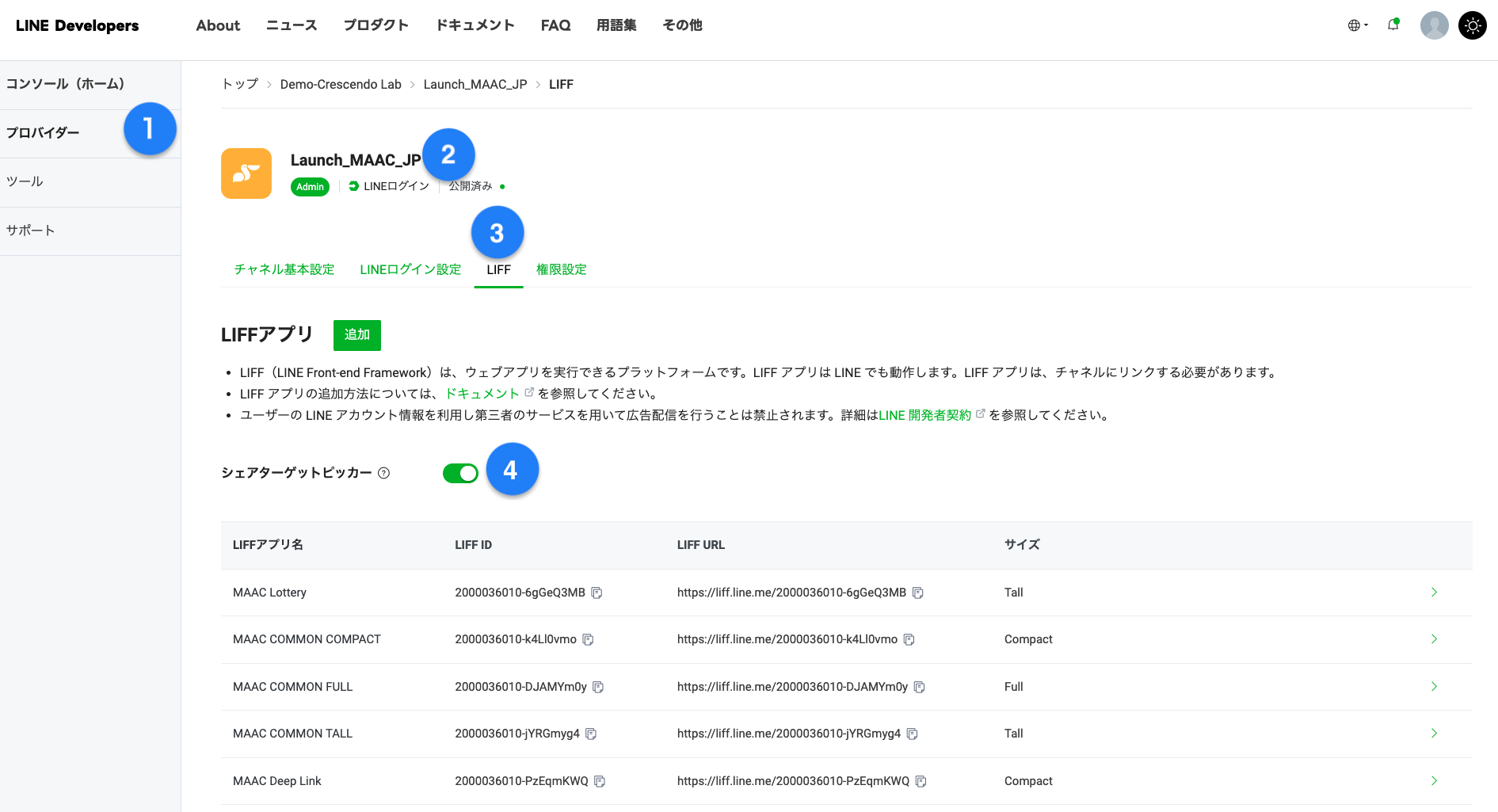Select the MAAC COMMON FULL app name
Image resolution: width=1498 pixels, height=812 pixels.
292,687
